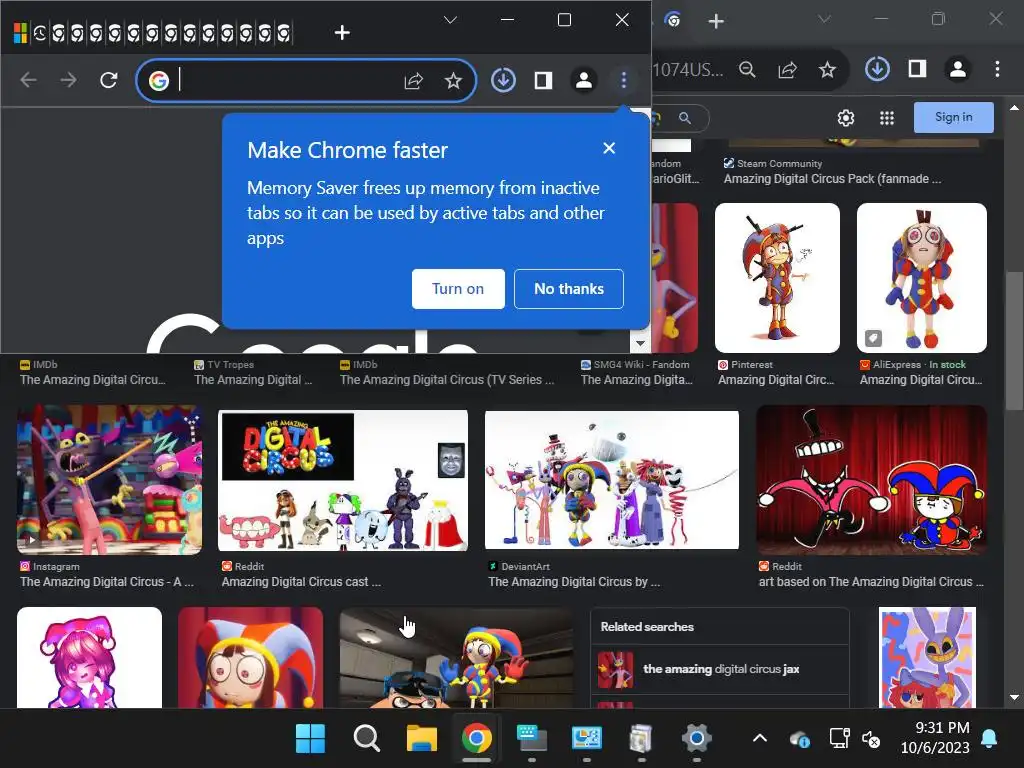Click scroll up arrow of Google Images page

[x=1014, y=108]
